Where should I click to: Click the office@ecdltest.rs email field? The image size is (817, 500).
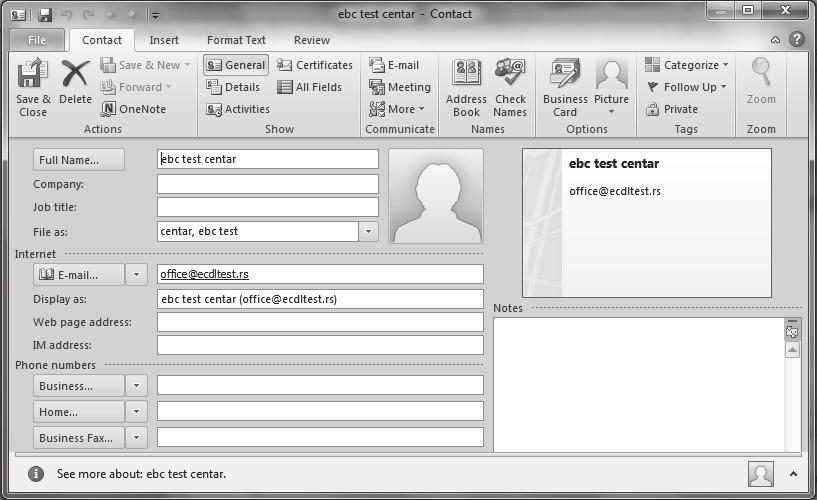(x=320, y=274)
